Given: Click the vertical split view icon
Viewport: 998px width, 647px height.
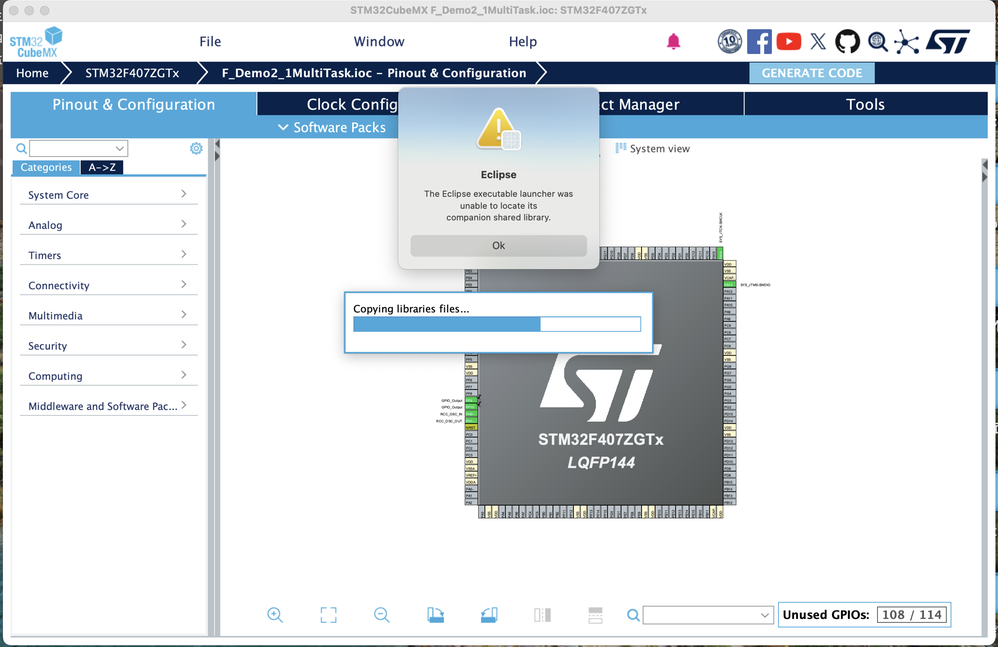Looking at the screenshot, I should [542, 615].
